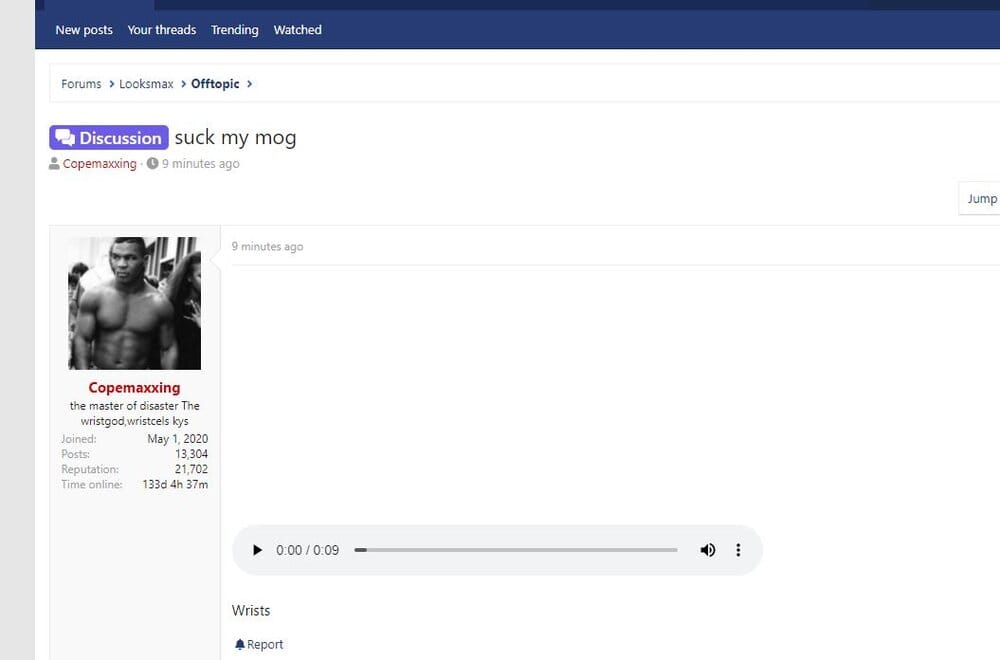Open the New posts navigation item
1000x660 pixels.
point(84,30)
